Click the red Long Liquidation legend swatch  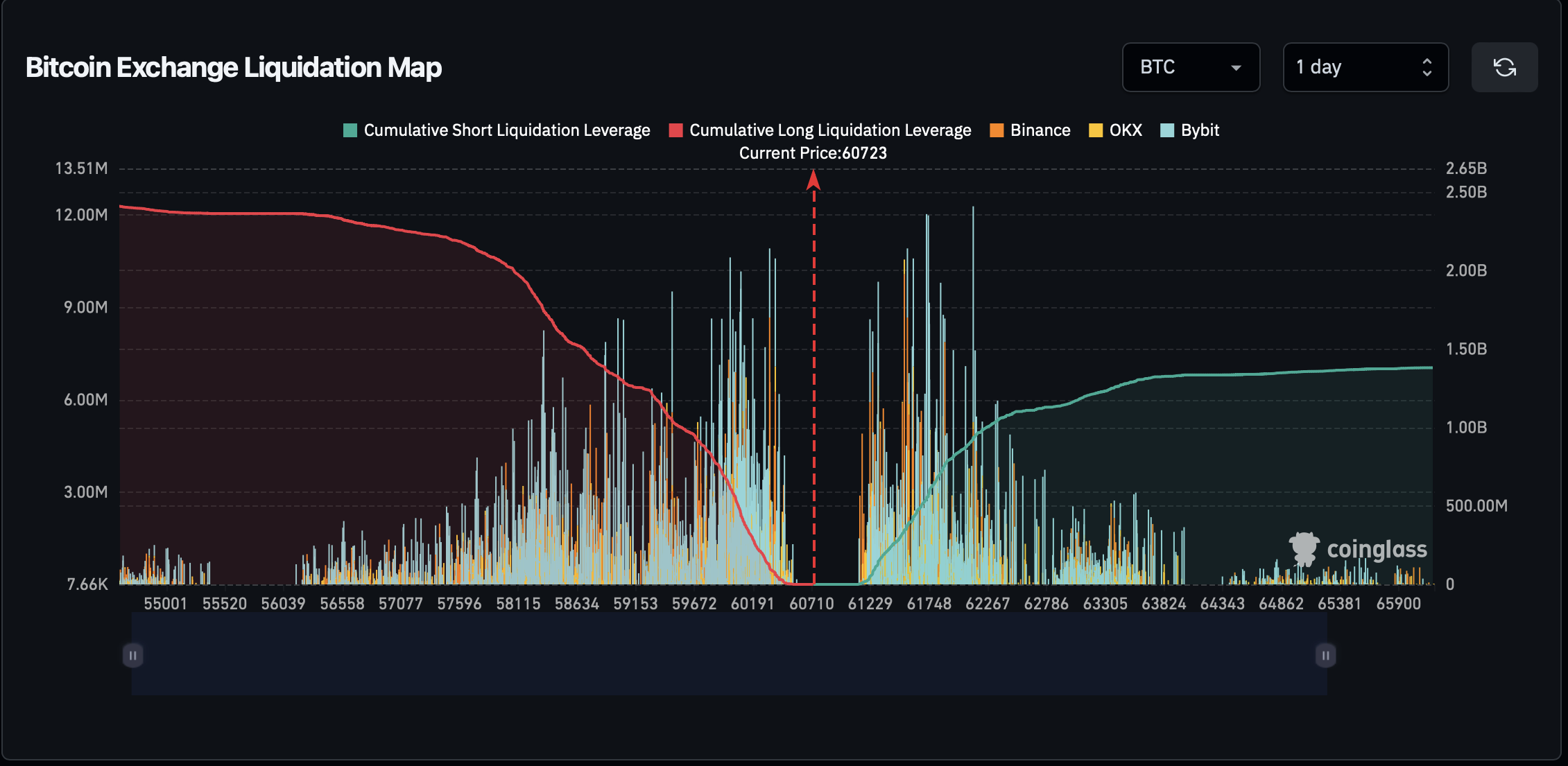click(x=675, y=130)
